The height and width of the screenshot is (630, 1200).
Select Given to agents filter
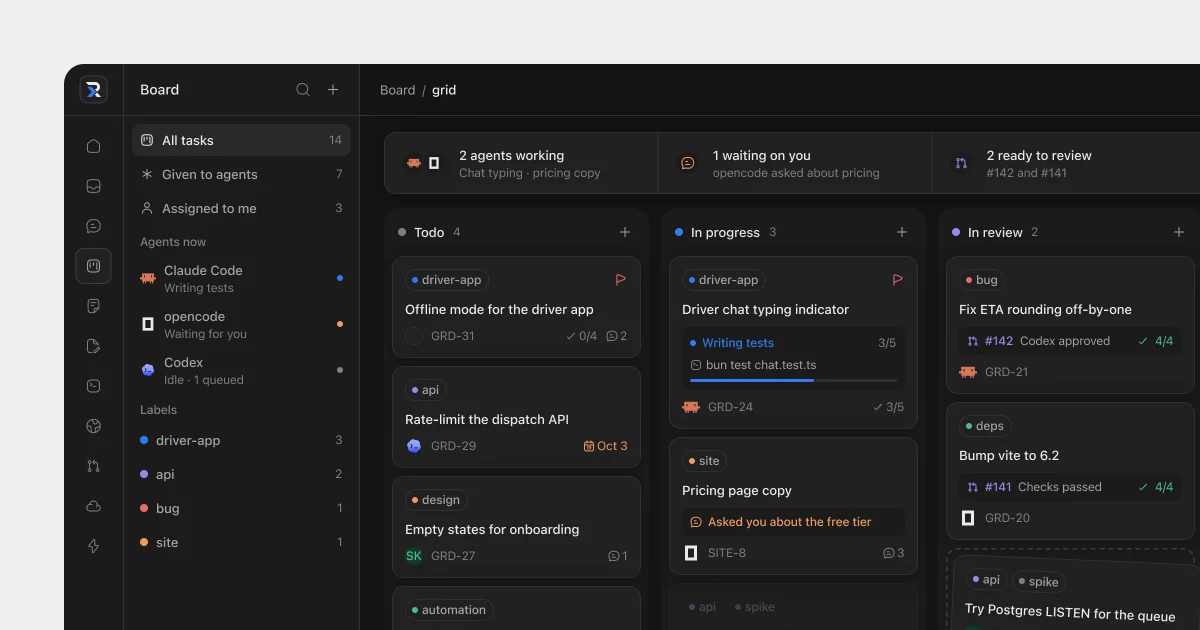[x=241, y=174]
